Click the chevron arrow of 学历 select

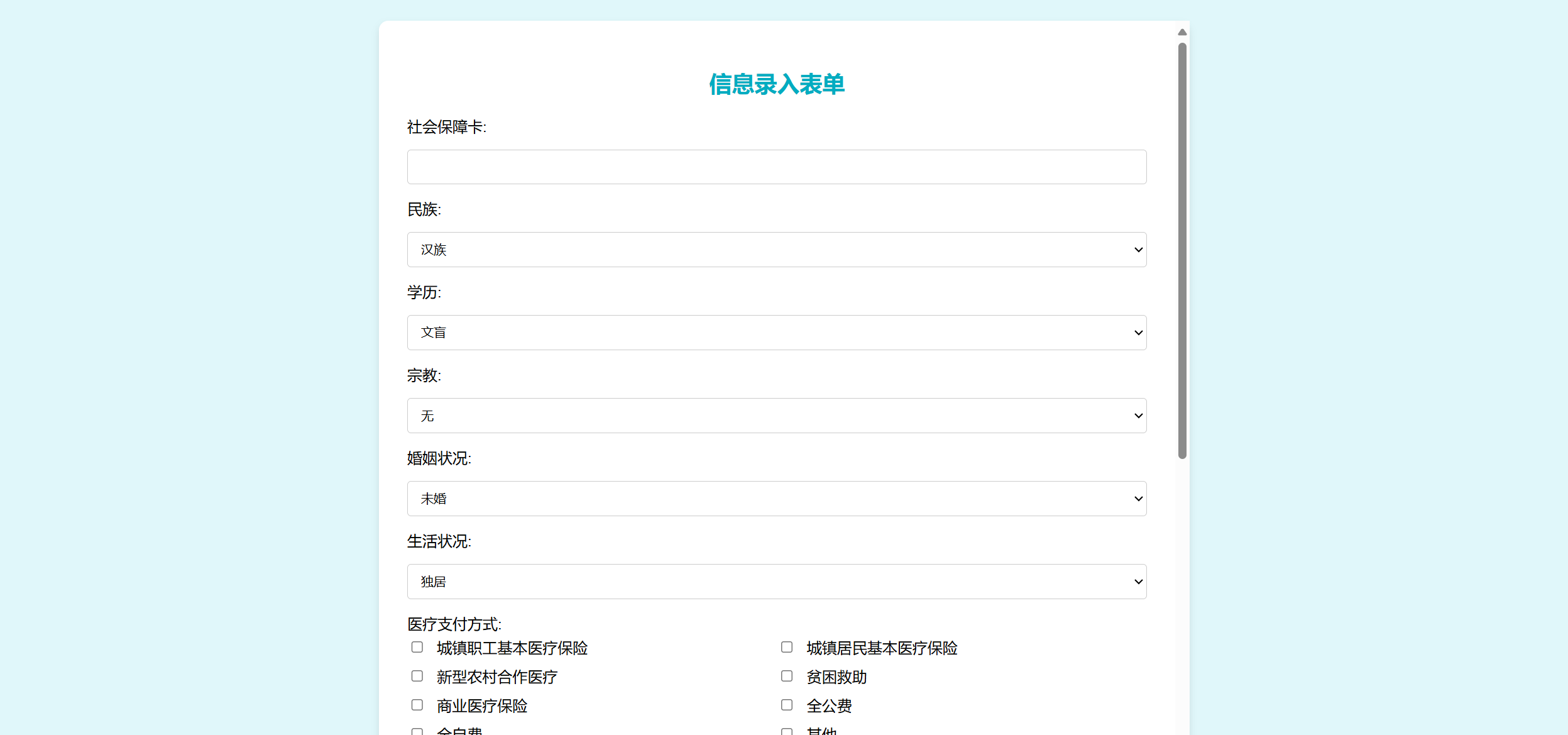[1138, 333]
